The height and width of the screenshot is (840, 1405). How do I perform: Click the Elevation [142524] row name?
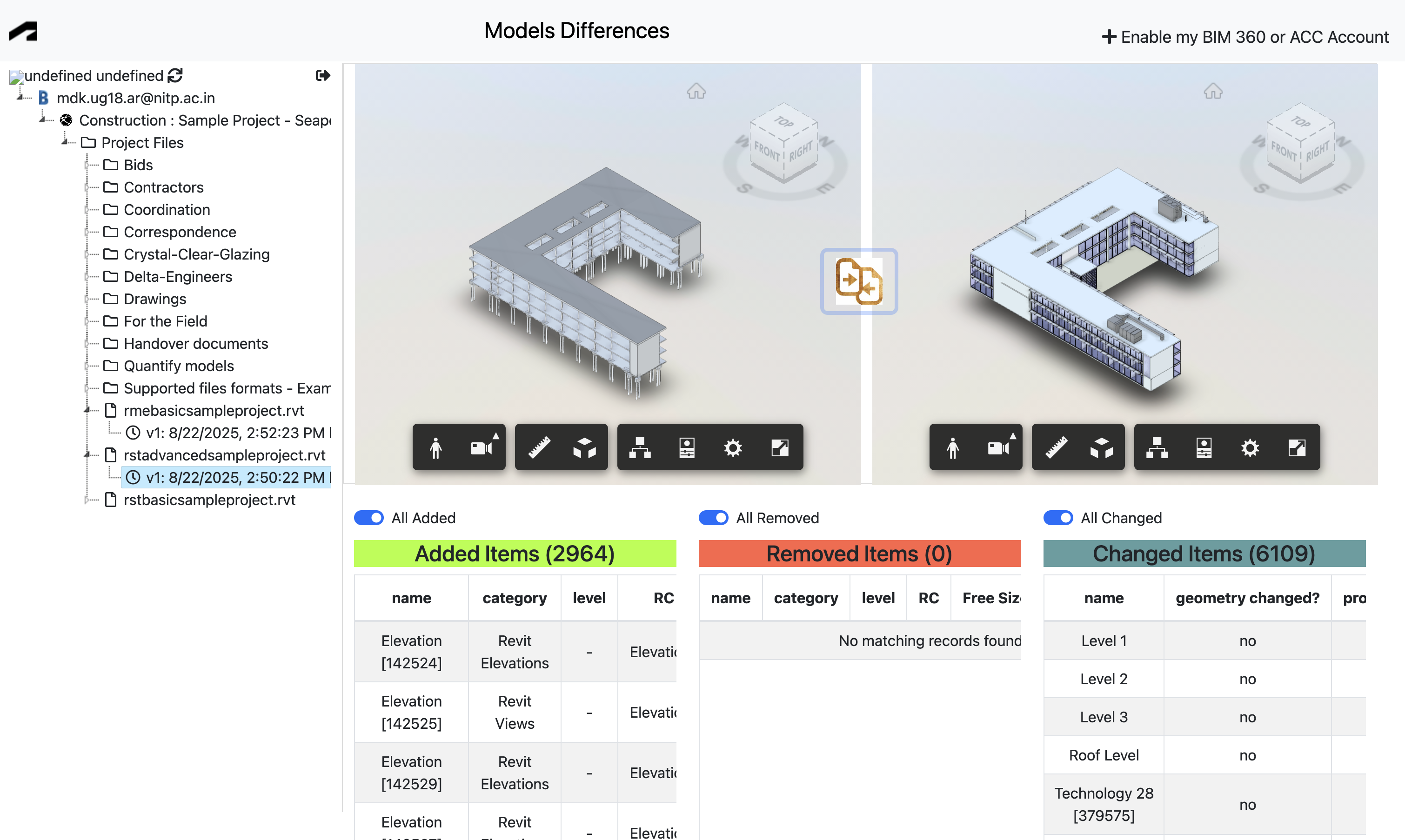412,652
